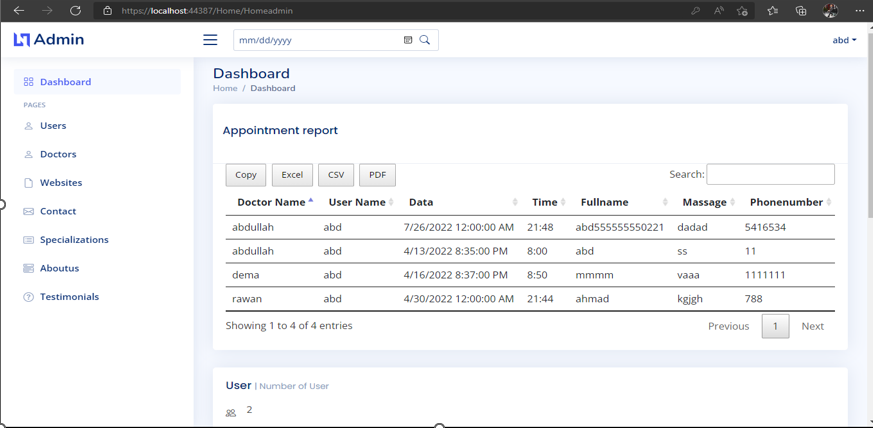Image resolution: width=873 pixels, height=428 pixels.
Task: Select Testimonials in the sidebar
Action: click(x=69, y=297)
